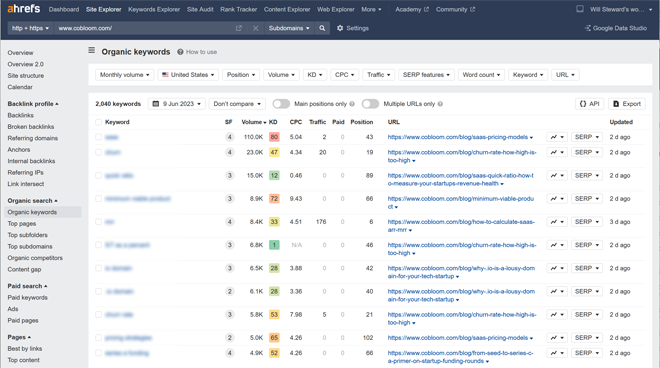The height and width of the screenshot is (368, 660).
Task: Sort by Volume column header
Action: (x=254, y=122)
